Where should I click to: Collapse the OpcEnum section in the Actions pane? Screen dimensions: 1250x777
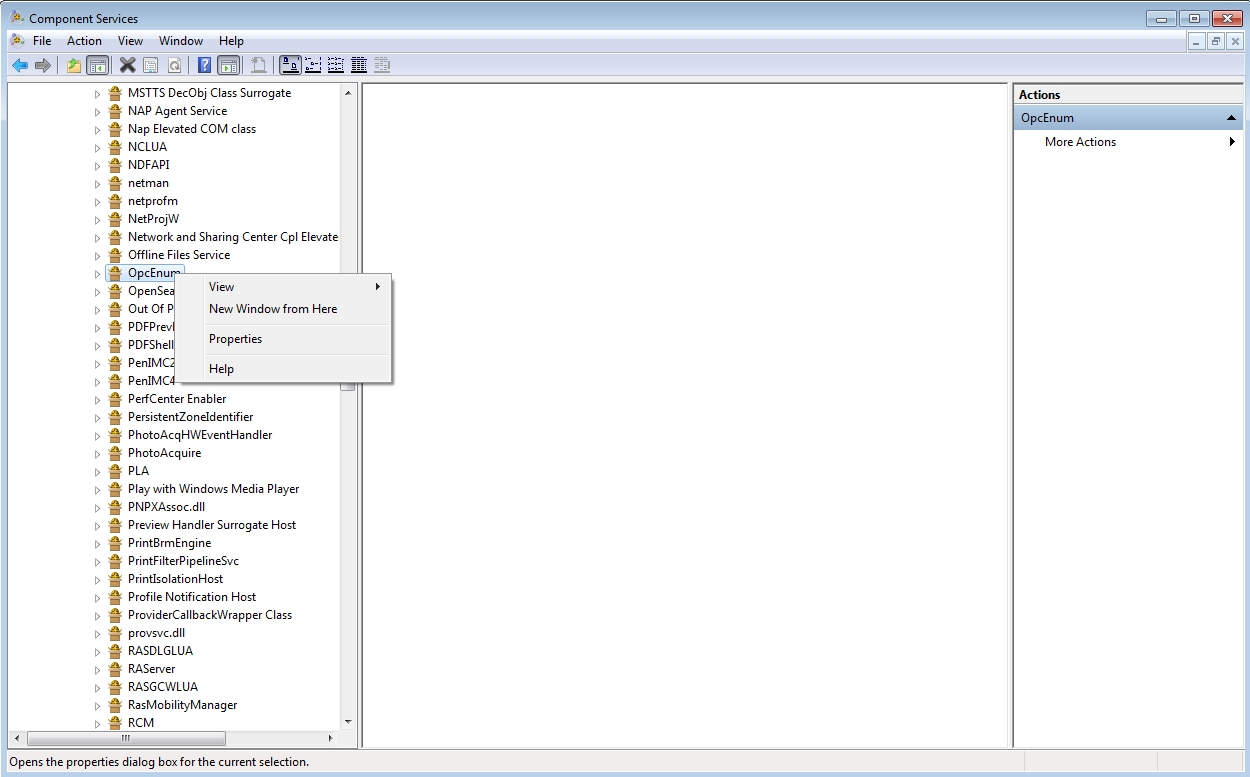pos(1231,117)
